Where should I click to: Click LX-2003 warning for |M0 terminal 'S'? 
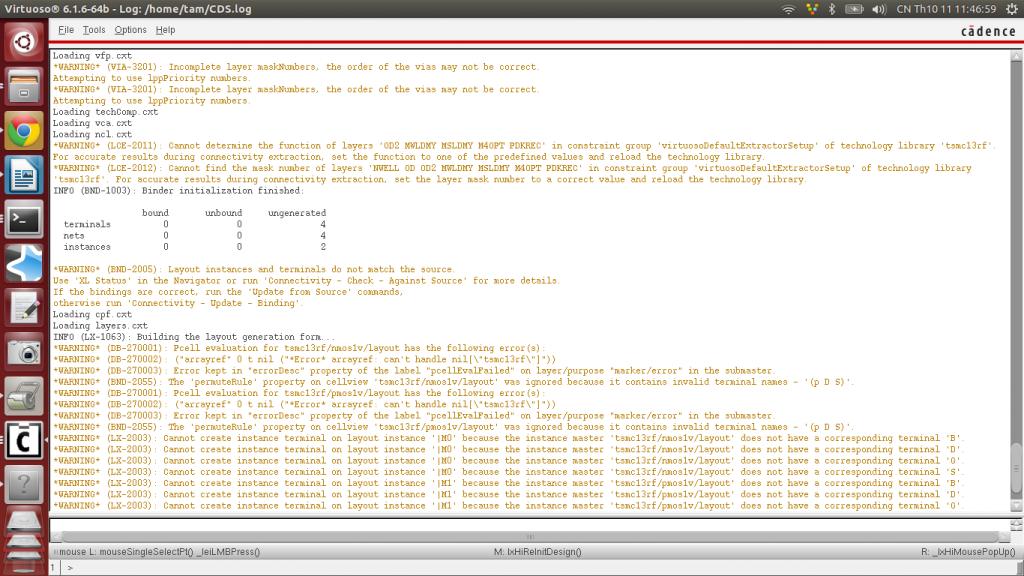pos(507,472)
